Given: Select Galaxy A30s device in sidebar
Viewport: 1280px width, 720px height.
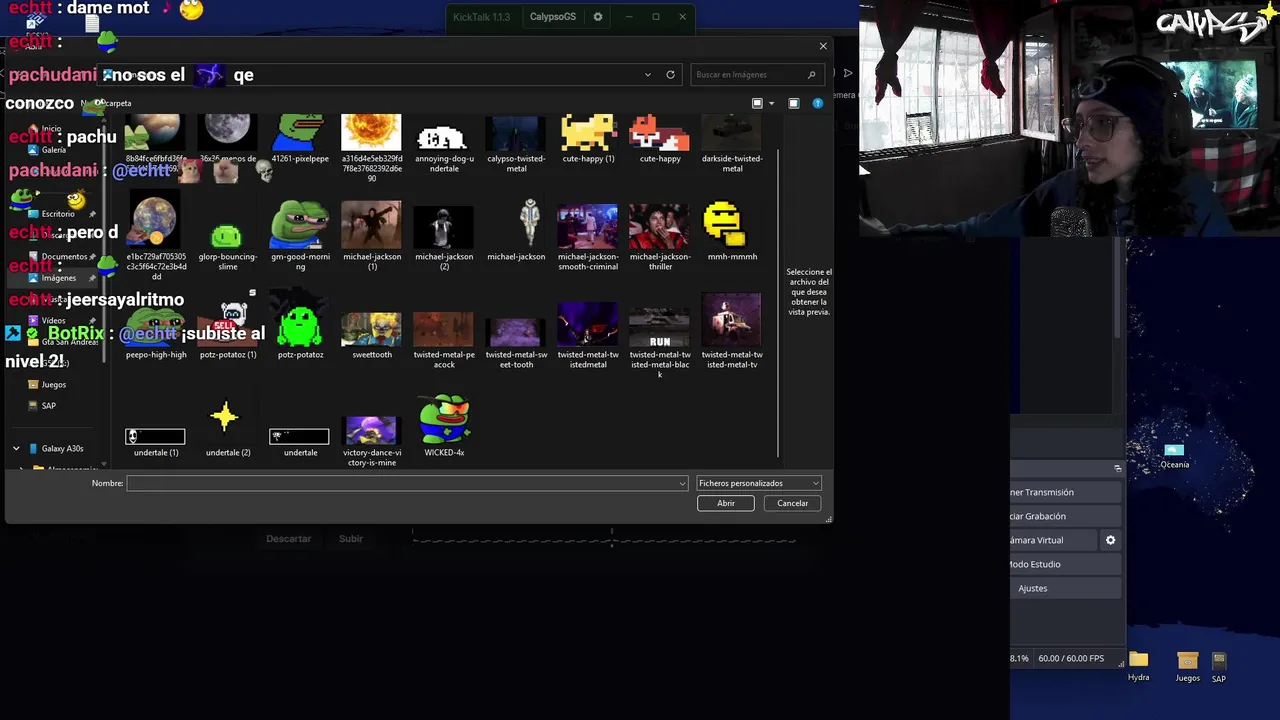Looking at the screenshot, I should pyautogui.click(x=62, y=449).
